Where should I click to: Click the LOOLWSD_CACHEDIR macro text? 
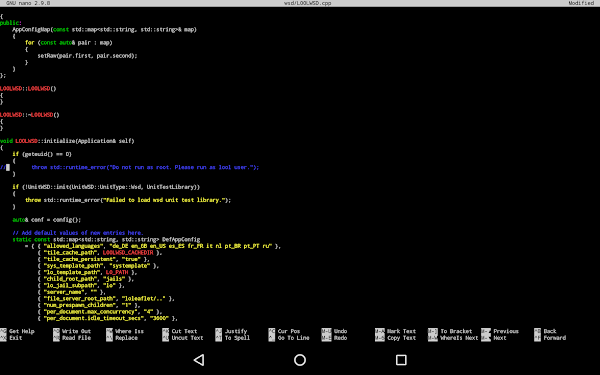pyautogui.click(x=128, y=253)
